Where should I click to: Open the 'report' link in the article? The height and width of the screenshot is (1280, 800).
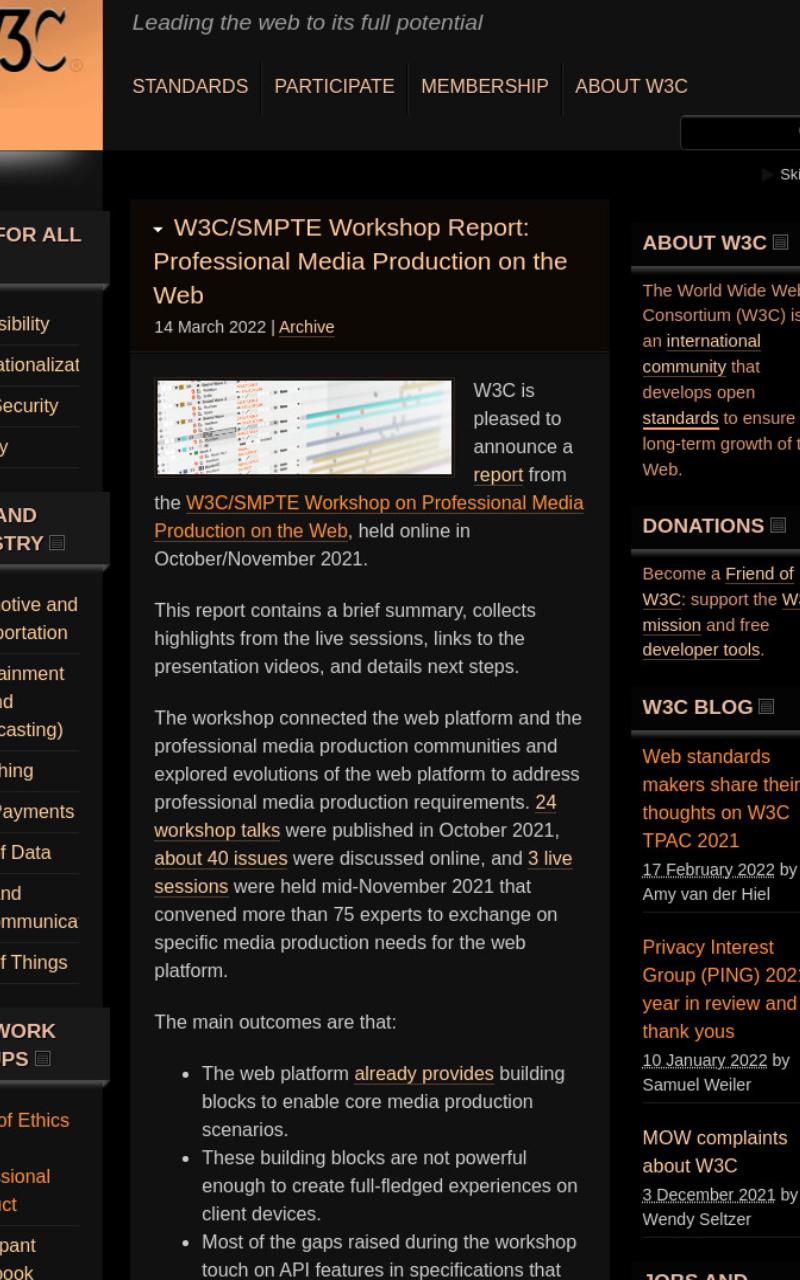(498, 474)
